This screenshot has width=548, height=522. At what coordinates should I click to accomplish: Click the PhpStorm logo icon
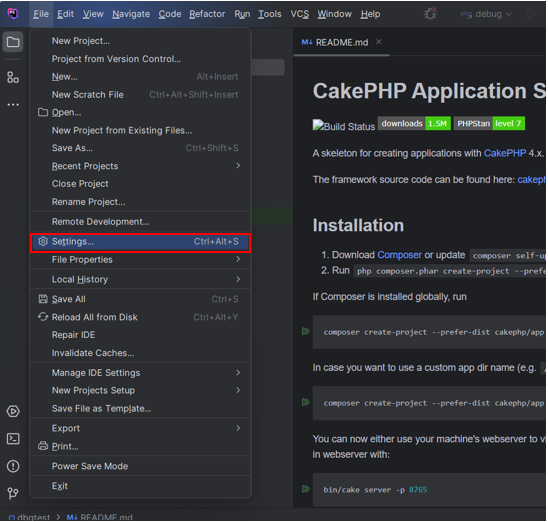[x=13, y=14]
